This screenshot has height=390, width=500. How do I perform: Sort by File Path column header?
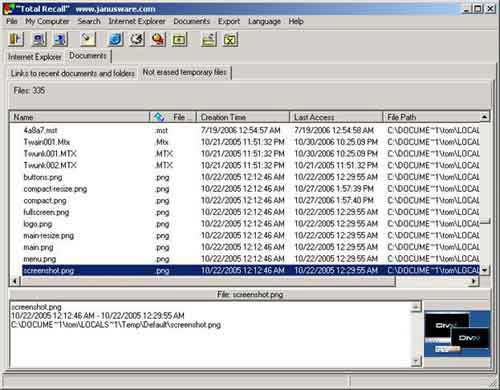pos(432,117)
